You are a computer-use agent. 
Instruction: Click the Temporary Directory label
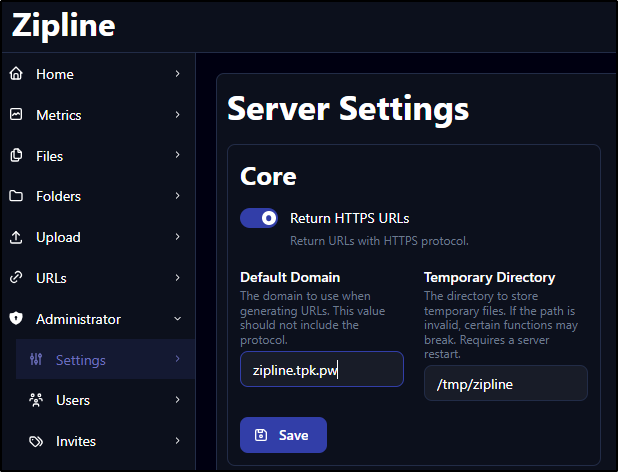click(x=490, y=277)
